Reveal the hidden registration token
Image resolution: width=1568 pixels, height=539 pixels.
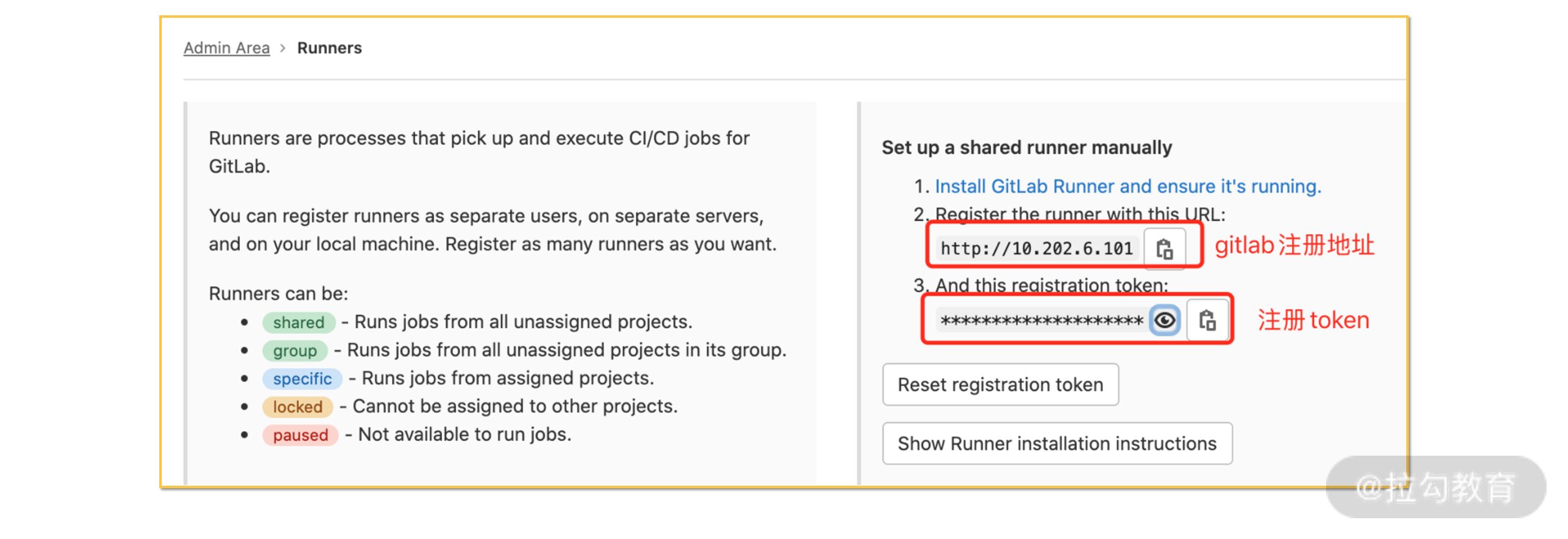coord(1164,320)
